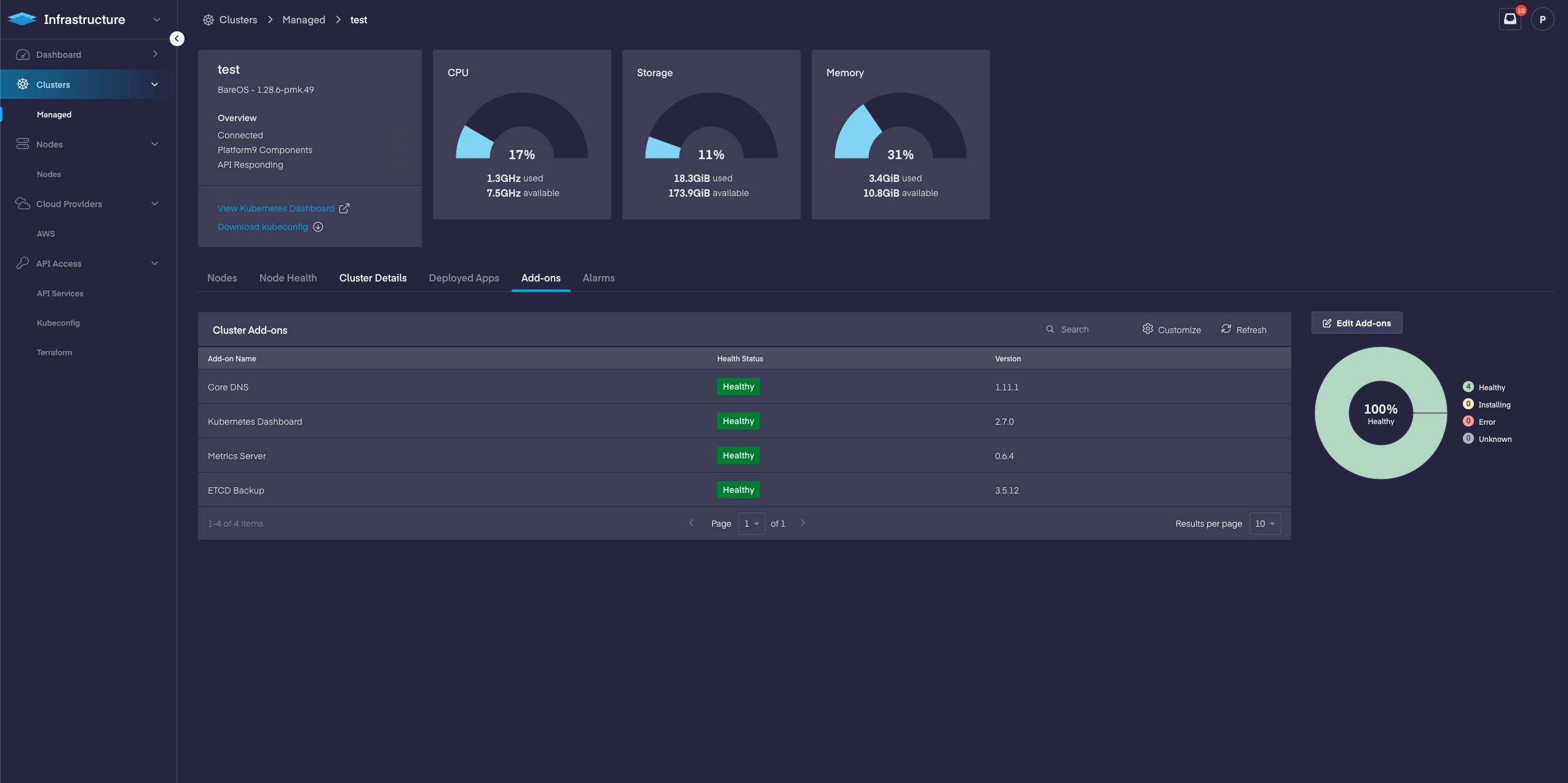Click the Customize gear icon
This screenshot has width=1568, height=783.
coord(1147,329)
